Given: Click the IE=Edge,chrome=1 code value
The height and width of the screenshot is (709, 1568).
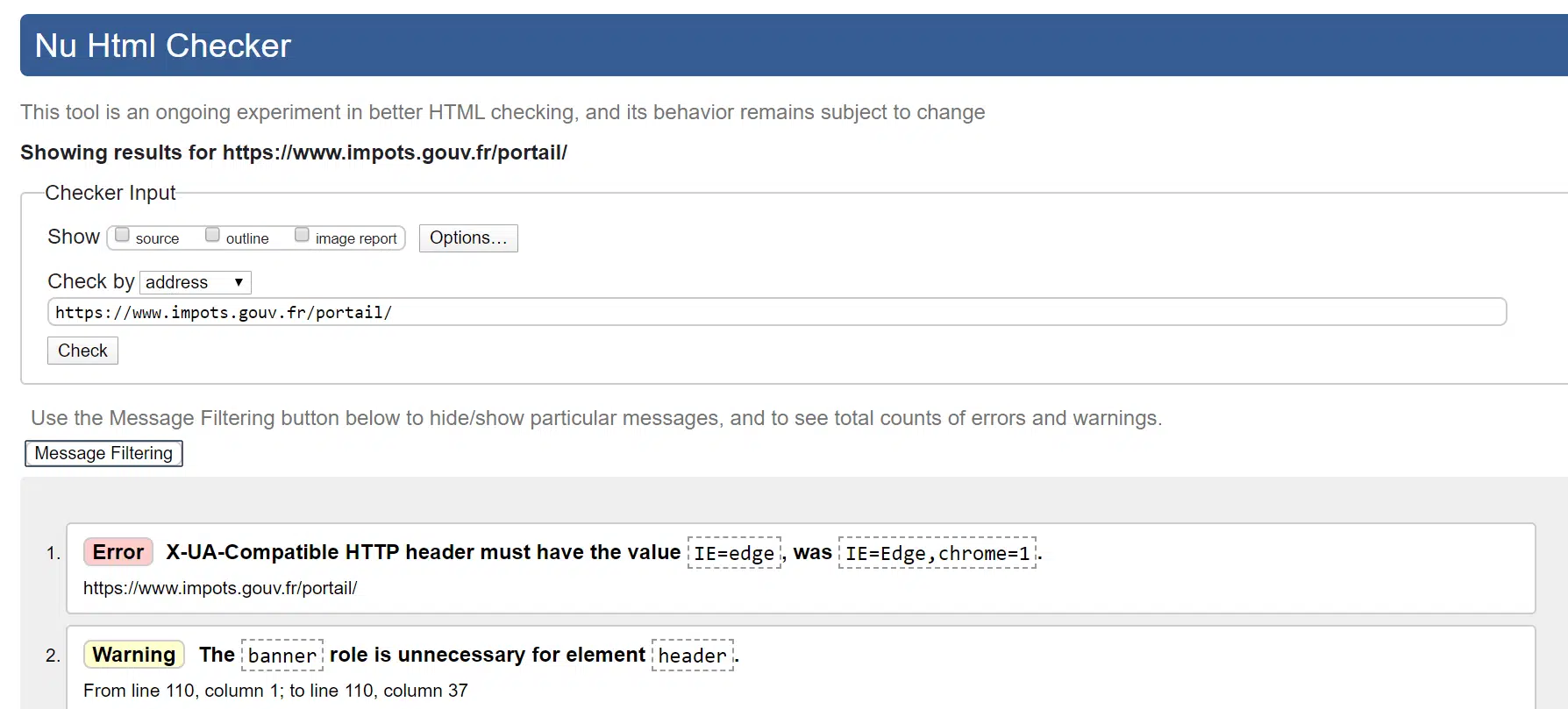Looking at the screenshot, I should [937, 553].
